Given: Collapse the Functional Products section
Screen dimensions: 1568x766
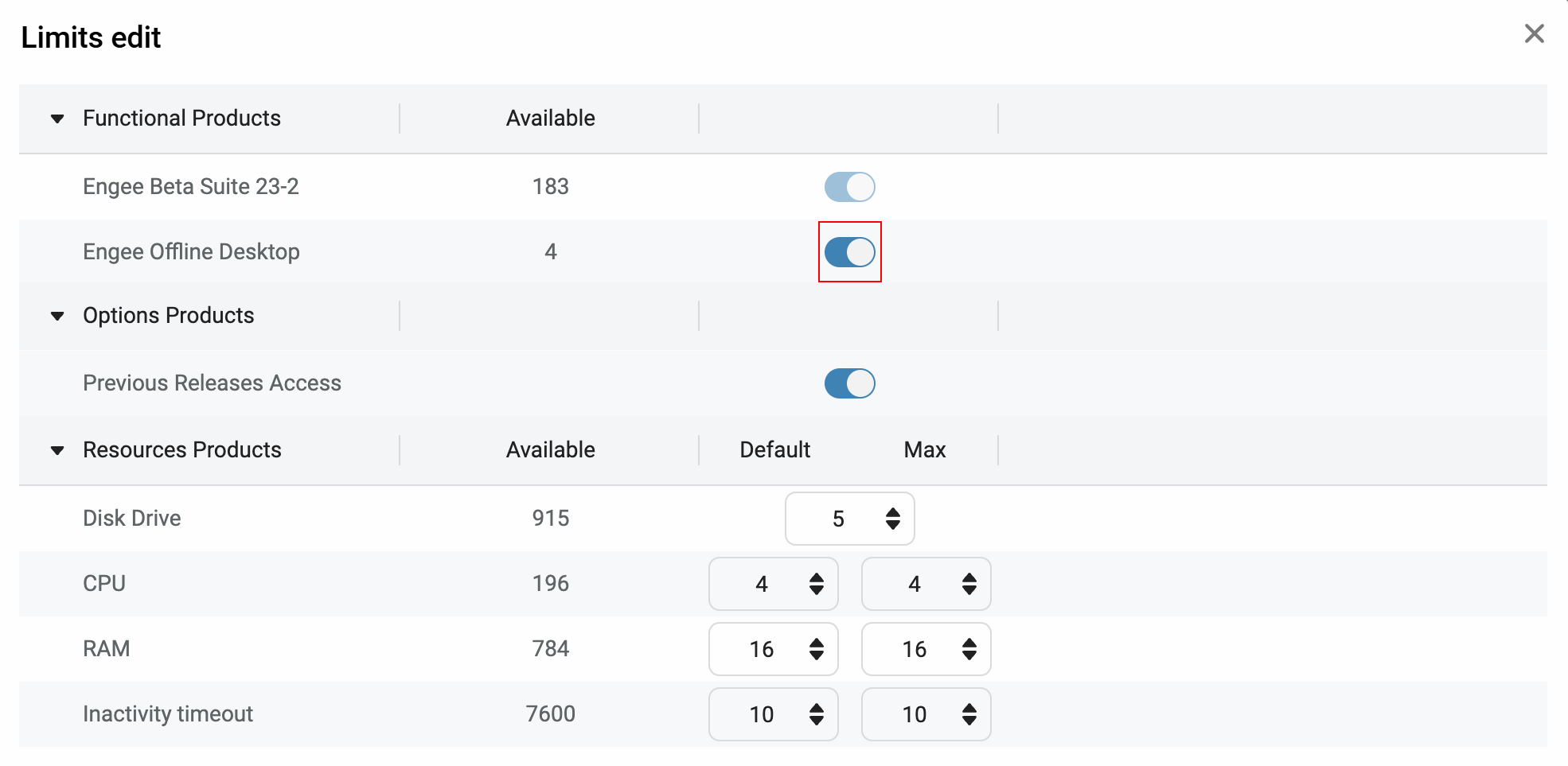Looking at the screenshot, I should pos(57,119).
